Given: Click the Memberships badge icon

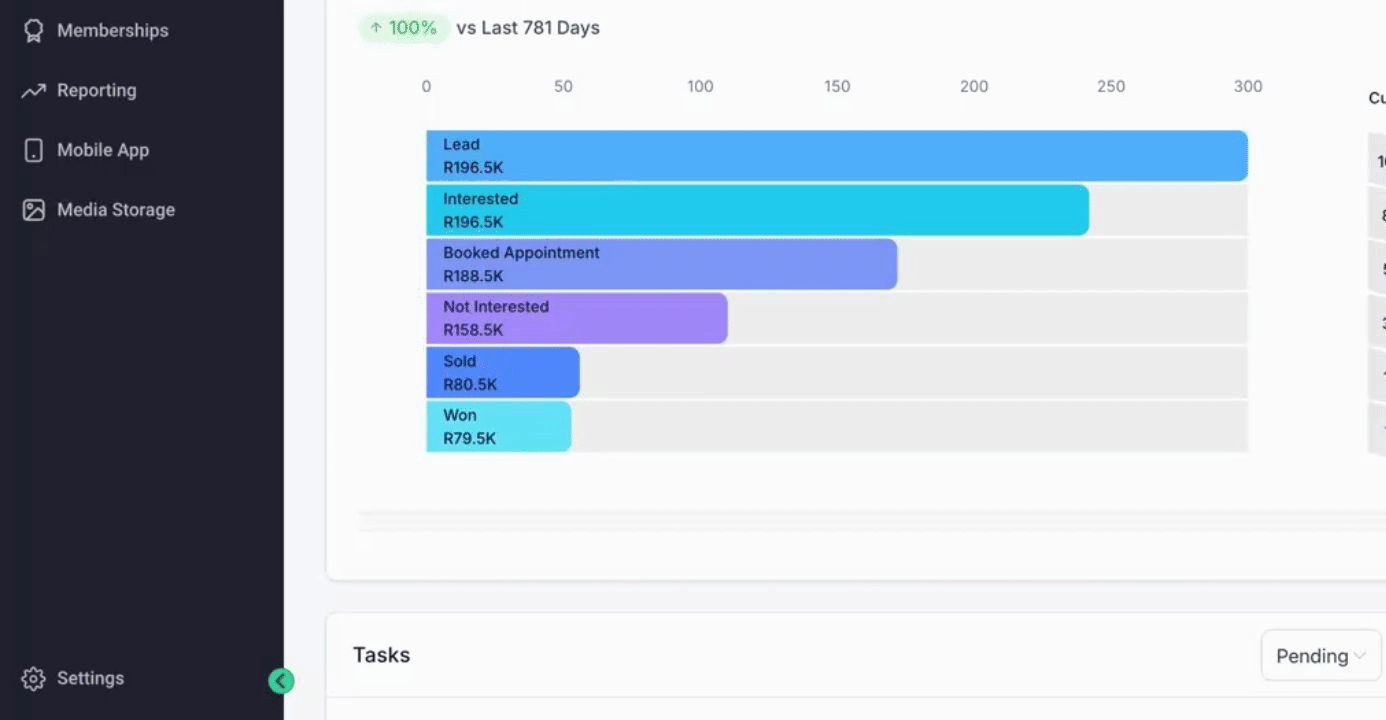Looking at the screenshot, I should point(34,31).
